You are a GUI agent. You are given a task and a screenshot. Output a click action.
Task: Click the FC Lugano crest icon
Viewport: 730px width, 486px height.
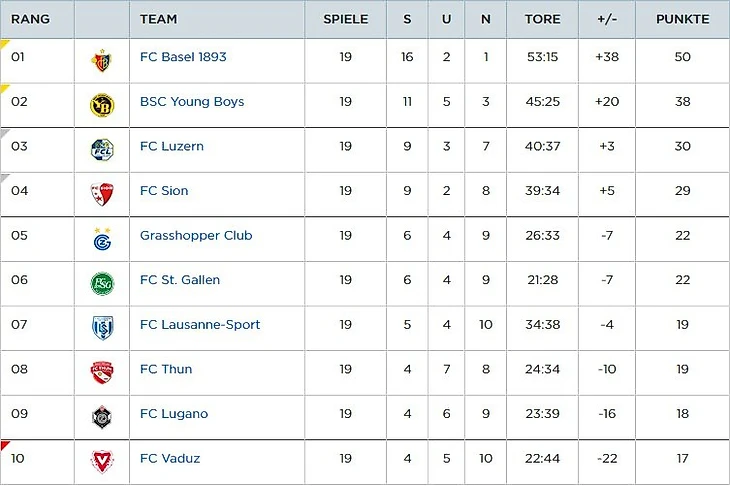click(x=102, y=416)
